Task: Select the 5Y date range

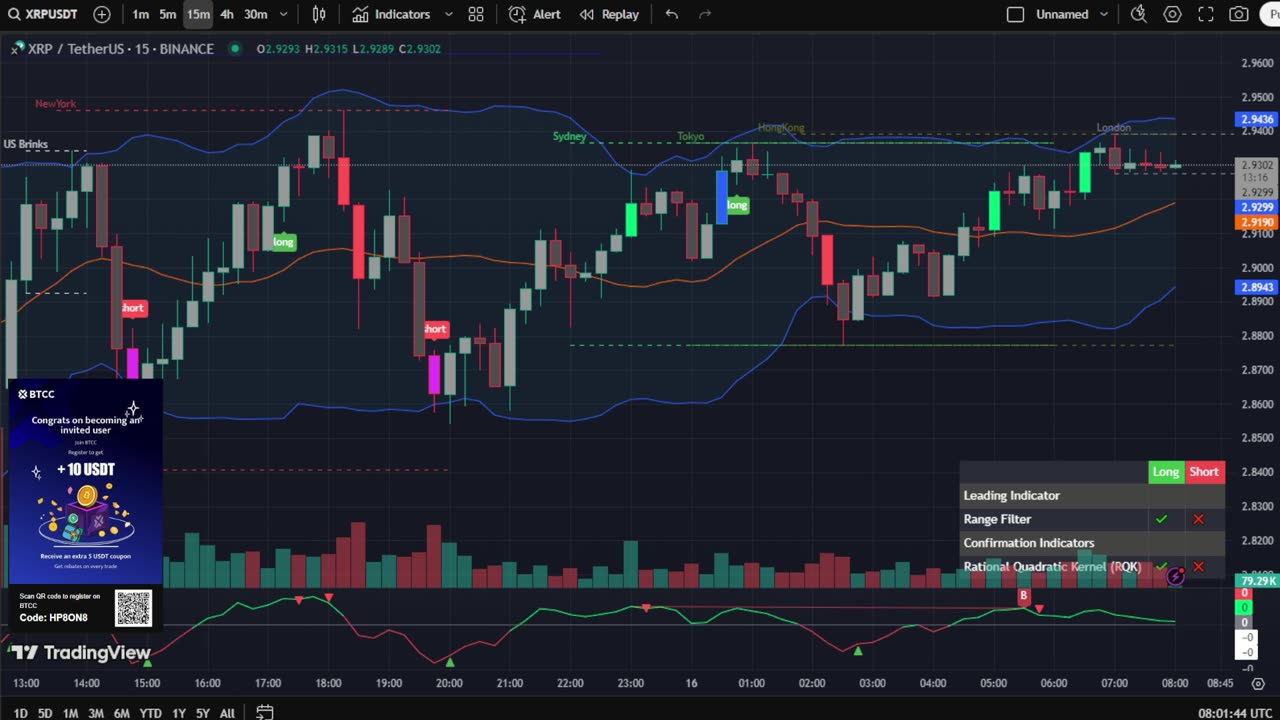Action: coord(203,713)
